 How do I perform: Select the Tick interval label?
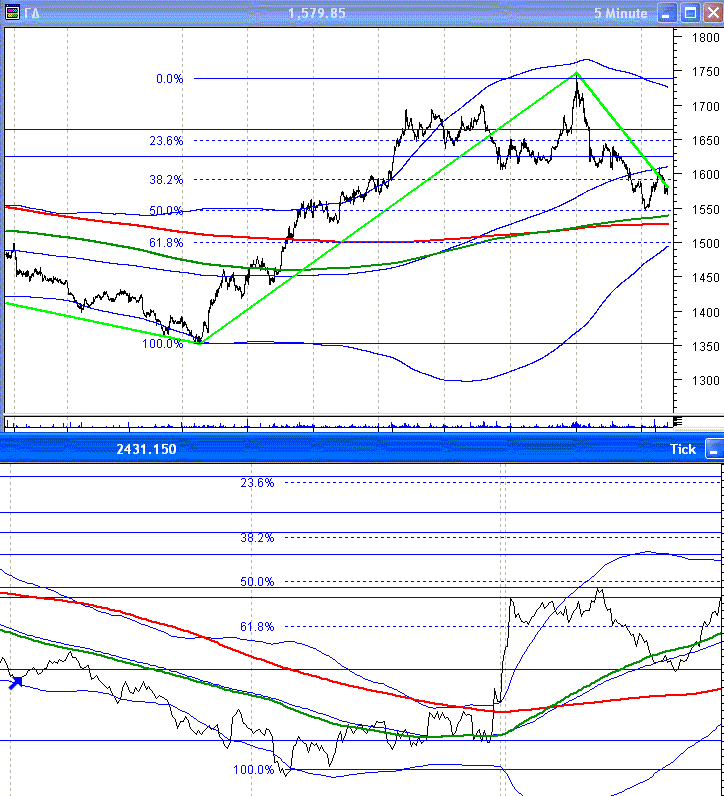(x=682, y=449)
